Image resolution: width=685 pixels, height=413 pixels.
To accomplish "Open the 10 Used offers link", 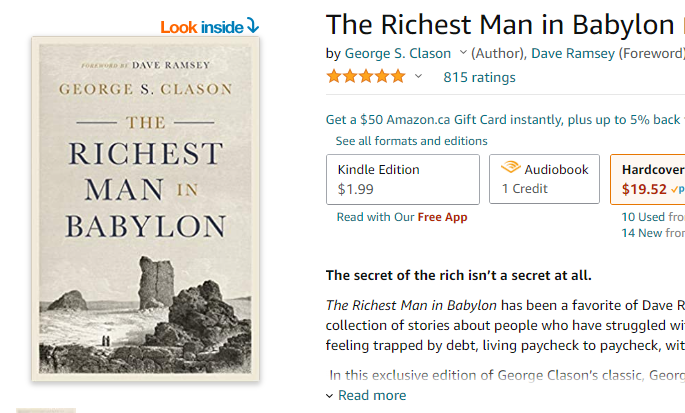I will pos(653,217).
